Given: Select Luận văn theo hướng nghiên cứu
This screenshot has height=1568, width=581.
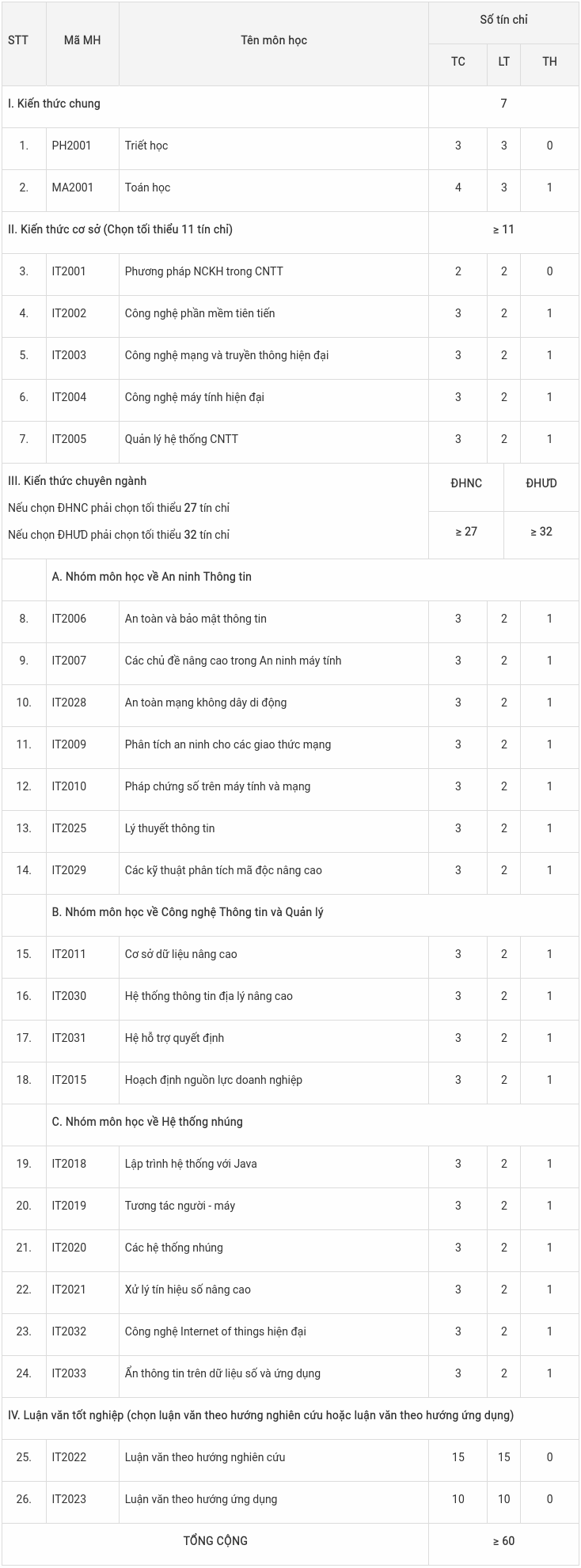Looking at the screenshot, I should pyautogui.click(x=205, y=1457).
